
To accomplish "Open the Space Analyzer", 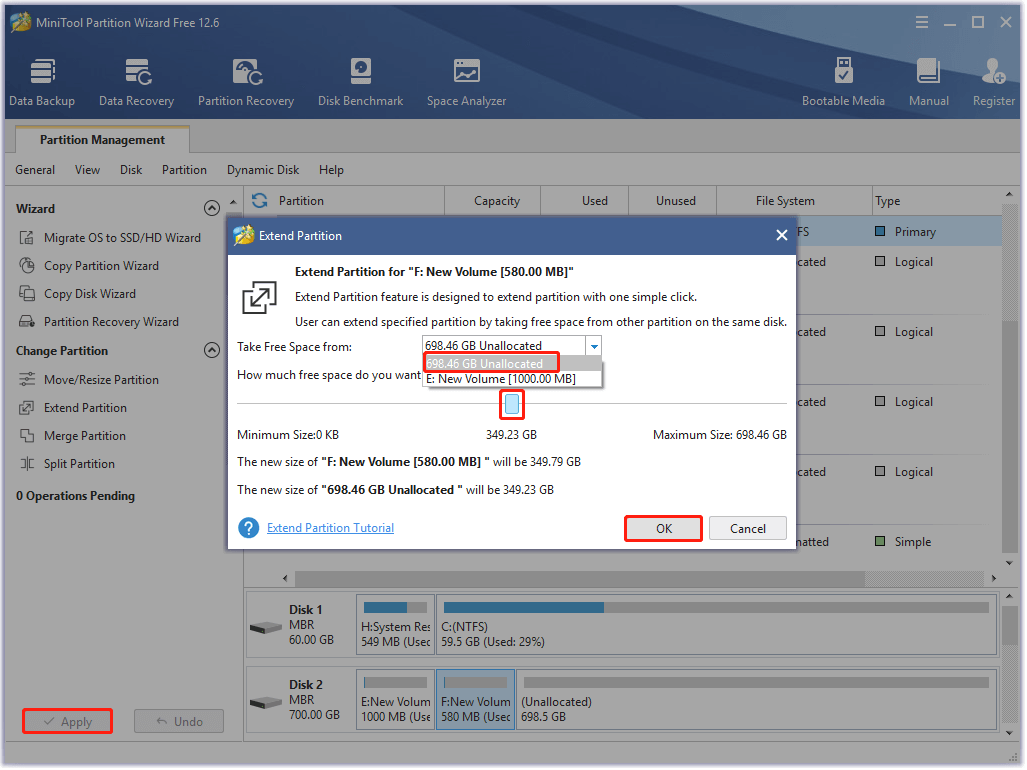I will 466,82.
